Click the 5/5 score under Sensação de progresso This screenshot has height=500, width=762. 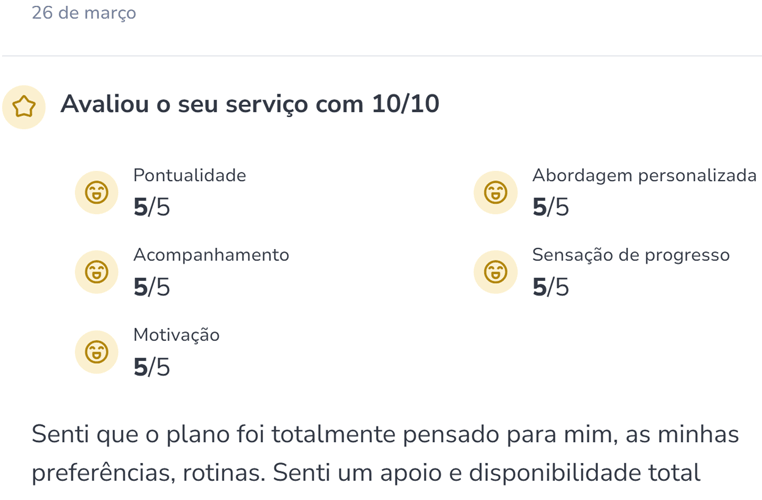[550, 288]
